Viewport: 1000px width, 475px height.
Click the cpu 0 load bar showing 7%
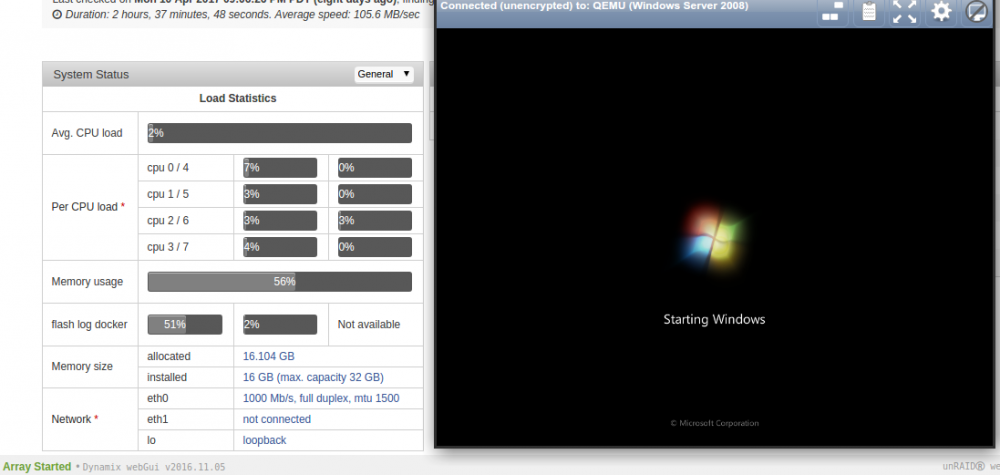tap(280, 168)
